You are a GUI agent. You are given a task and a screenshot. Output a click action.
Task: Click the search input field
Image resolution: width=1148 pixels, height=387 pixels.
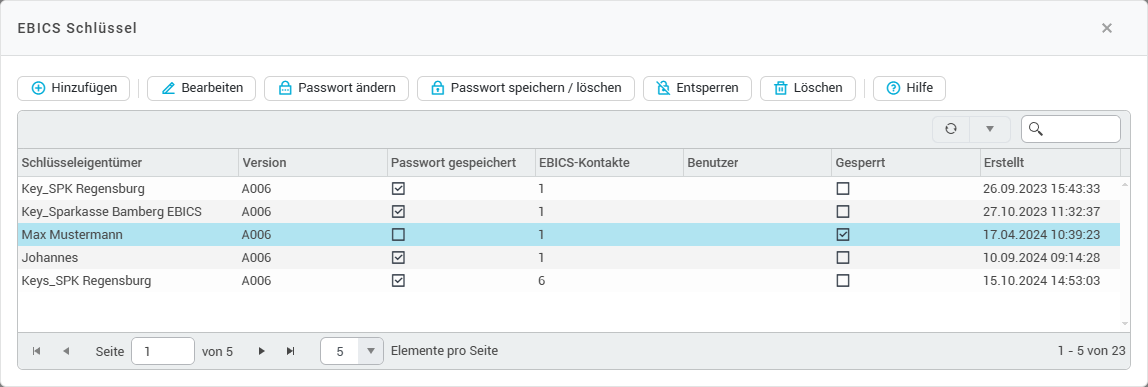[x=1070, y=129]
